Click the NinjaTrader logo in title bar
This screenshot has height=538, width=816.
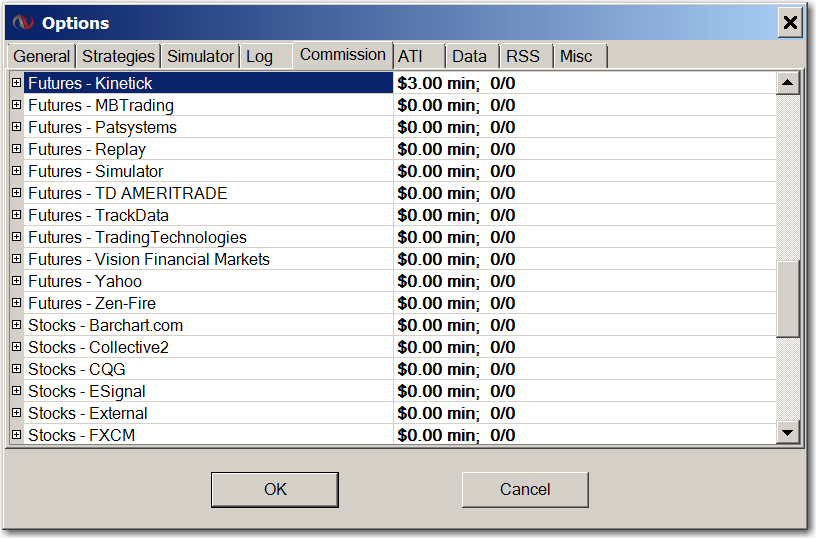tap(23, 23)
